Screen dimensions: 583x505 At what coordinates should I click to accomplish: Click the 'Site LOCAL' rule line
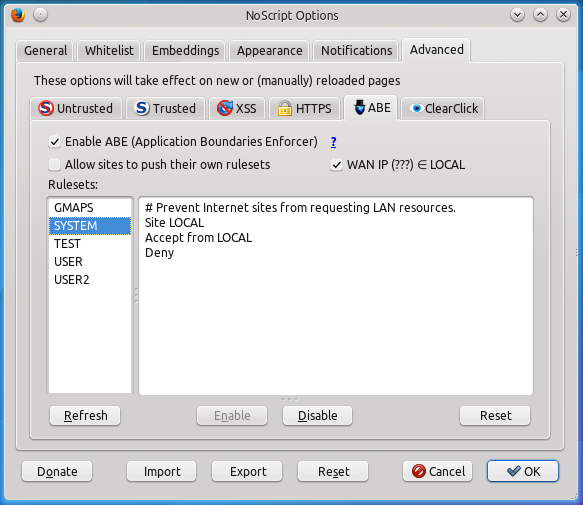coord(174,222)
